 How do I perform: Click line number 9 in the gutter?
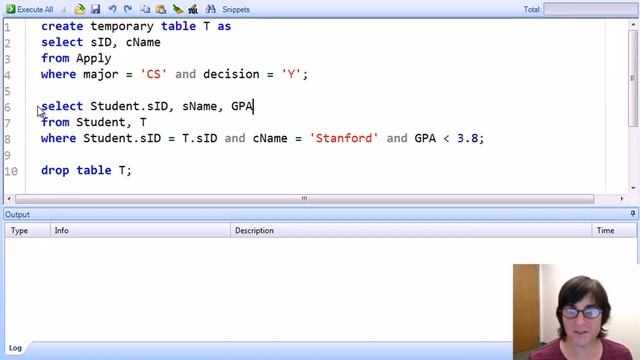(x=7, y=155)
